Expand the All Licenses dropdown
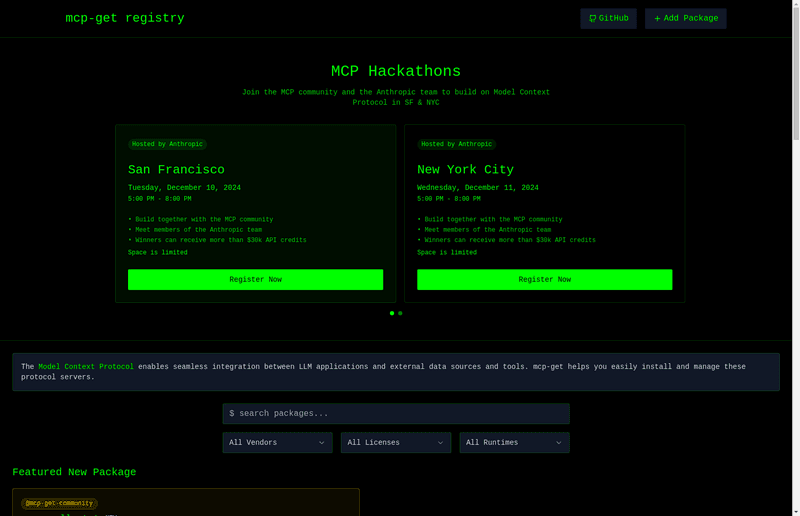 click(x=396, y=443)
